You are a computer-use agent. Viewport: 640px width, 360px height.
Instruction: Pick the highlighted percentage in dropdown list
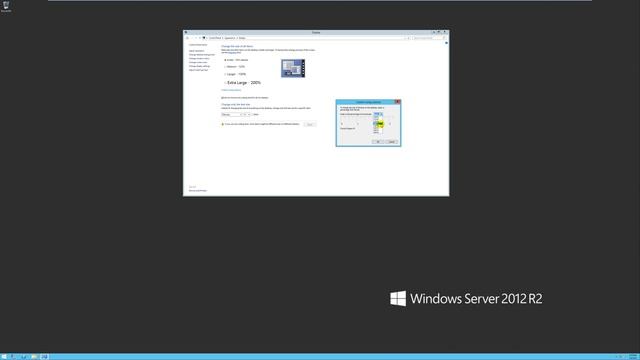[378, 123]
